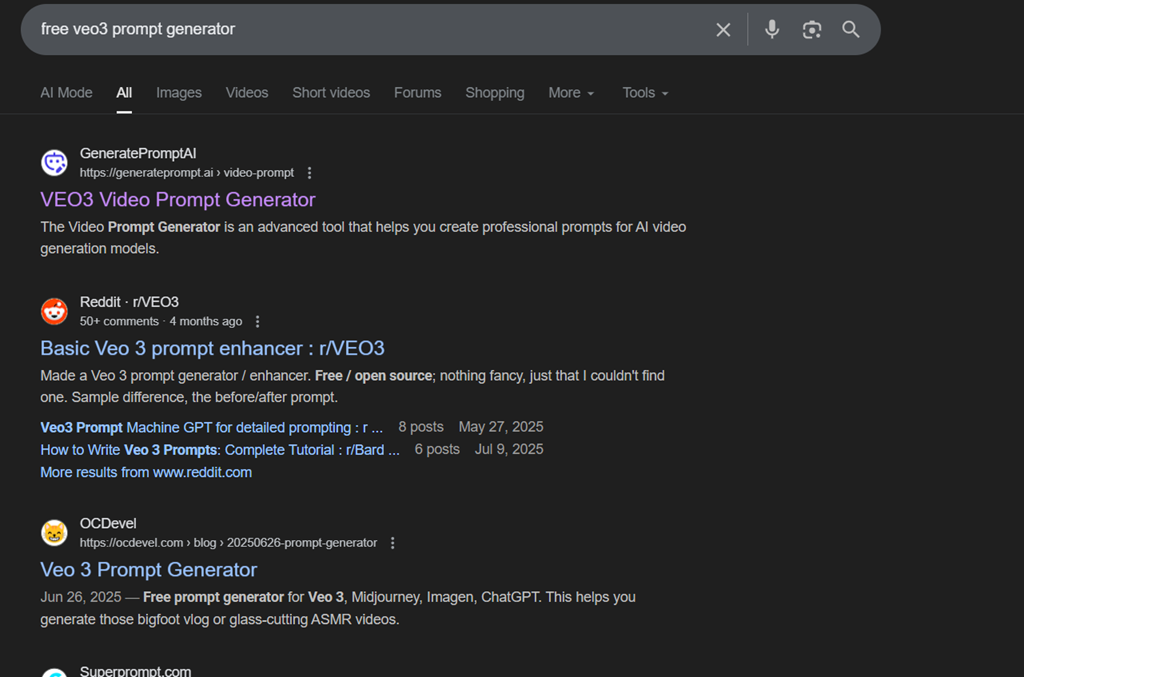Open Veo3 Prompt Machine GPT sublink
The height and width of the screenshot is (677, 1152).
(x=212, y=427)
